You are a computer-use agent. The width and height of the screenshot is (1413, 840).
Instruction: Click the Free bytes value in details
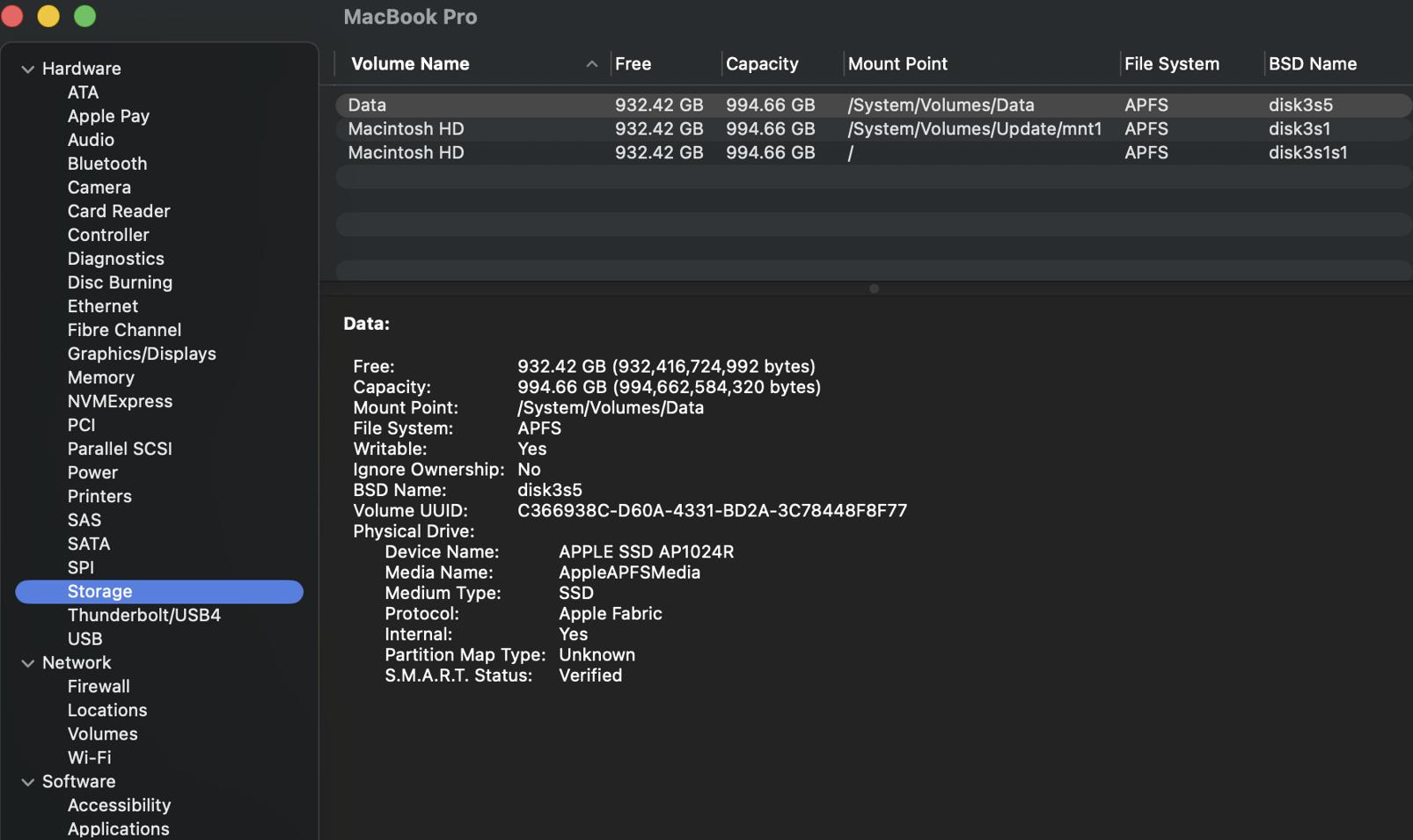666,366
